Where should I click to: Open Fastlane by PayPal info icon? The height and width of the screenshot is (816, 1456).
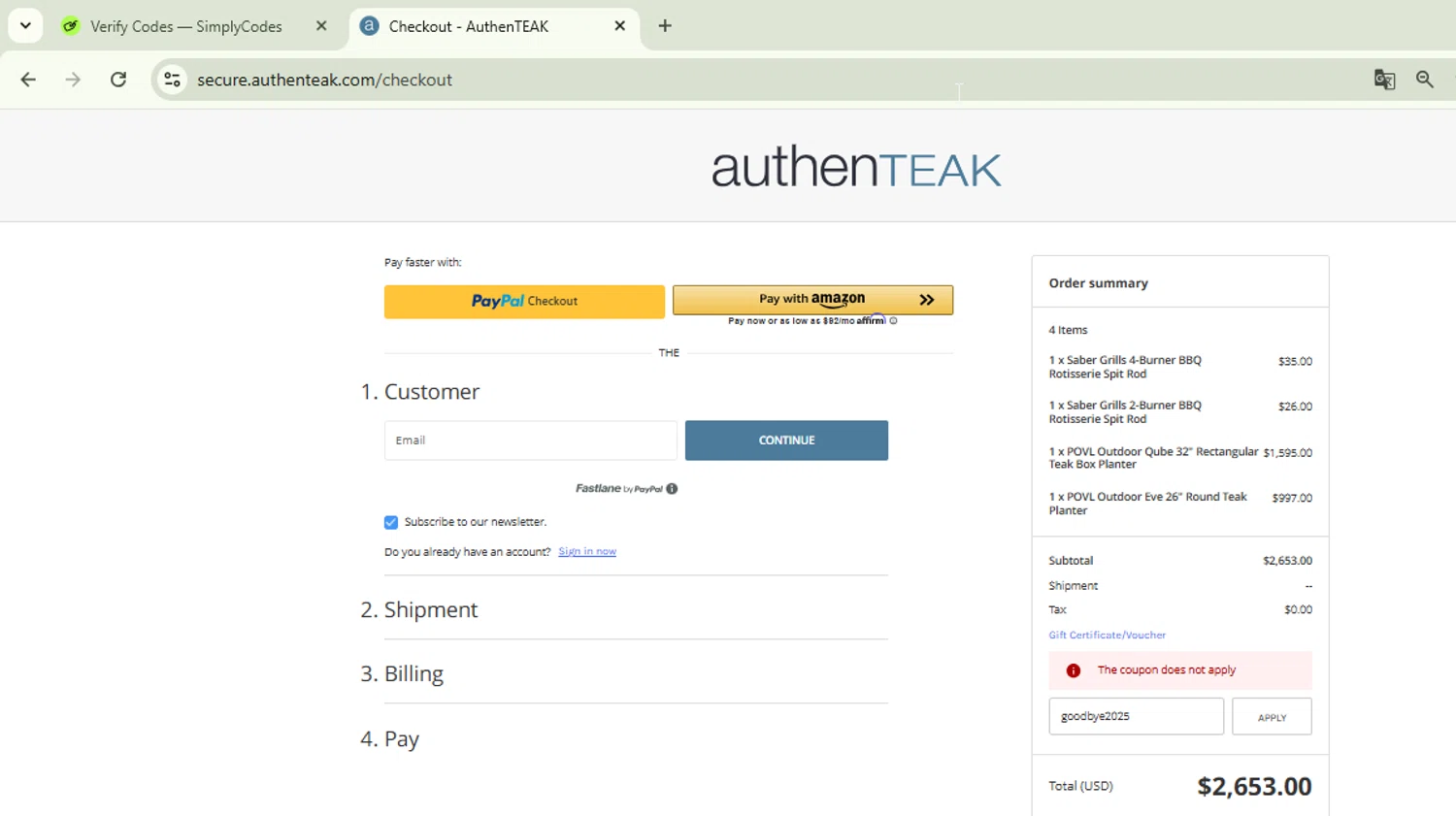pyautogui.click(x=672, y=489)
